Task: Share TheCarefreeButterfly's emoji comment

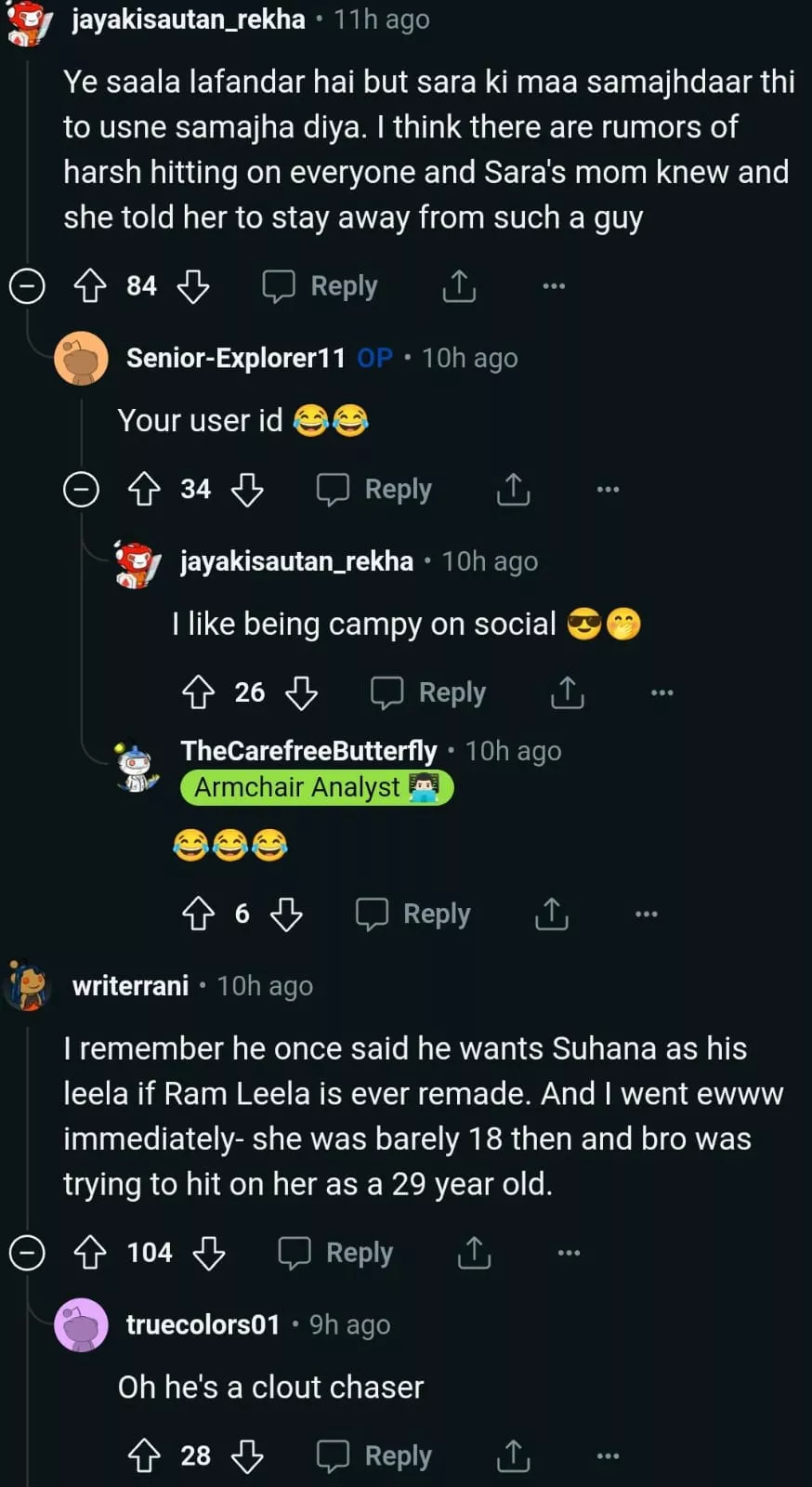Action: (551, 915)
